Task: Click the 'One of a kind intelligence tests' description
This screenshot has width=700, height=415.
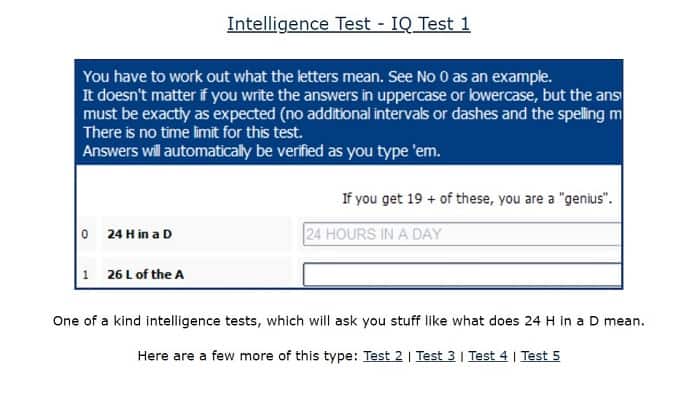Action: pos(349,321)
